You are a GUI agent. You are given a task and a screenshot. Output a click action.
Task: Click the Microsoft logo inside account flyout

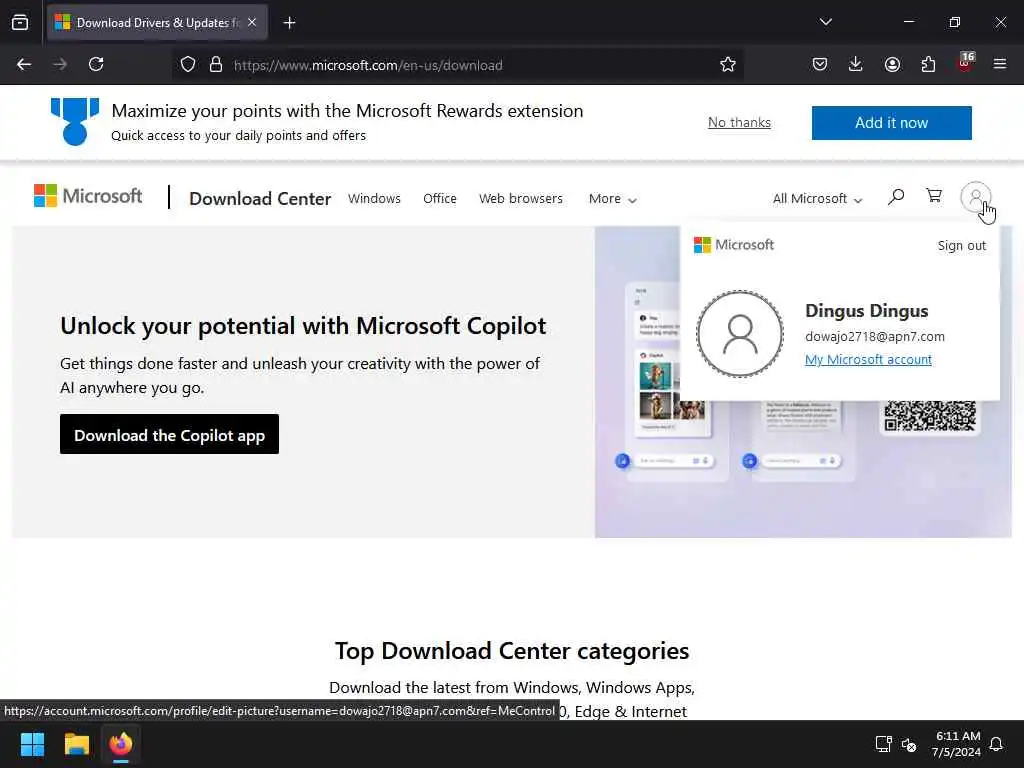coord(733,245)
